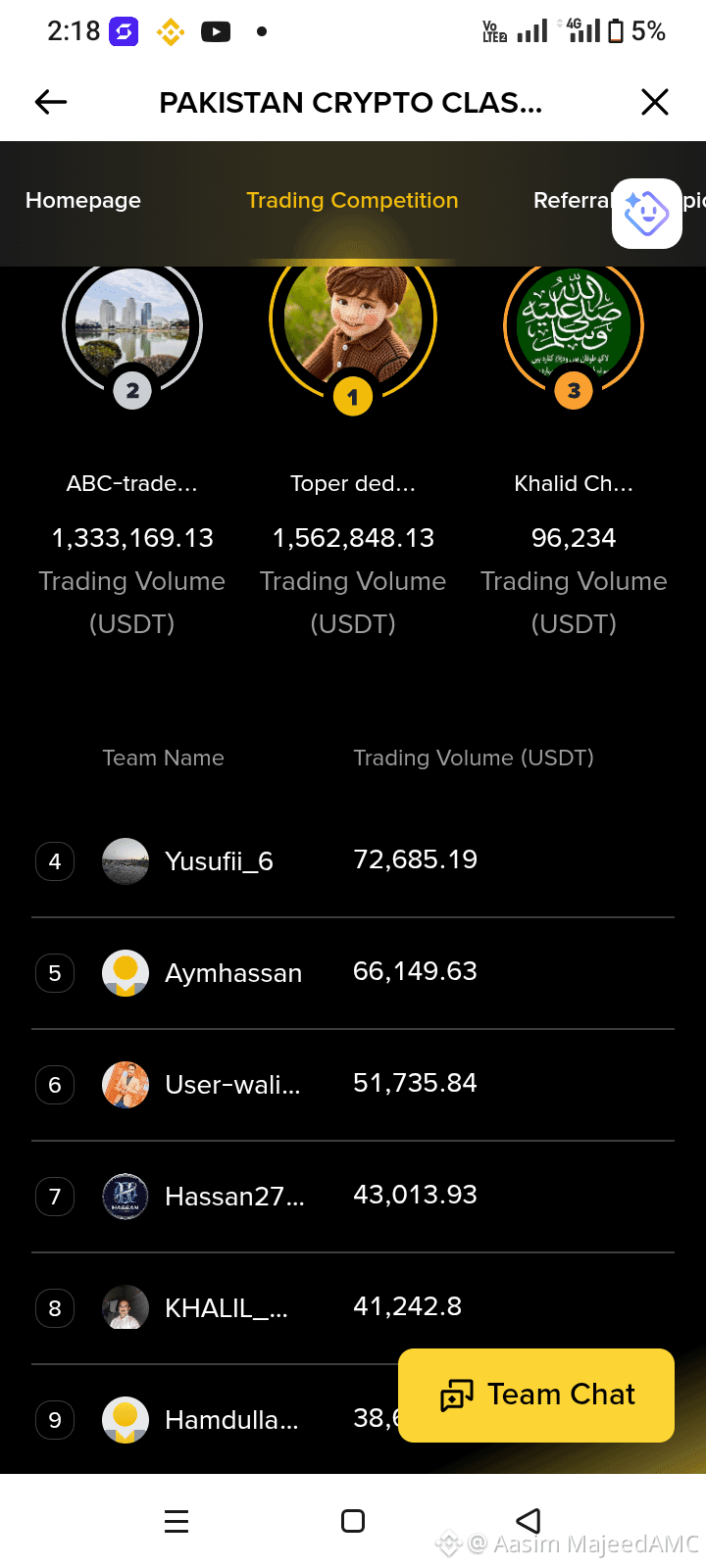Select the Trading Competition tab
Screen dimensions: 706x1568
(x=352, y=200)
